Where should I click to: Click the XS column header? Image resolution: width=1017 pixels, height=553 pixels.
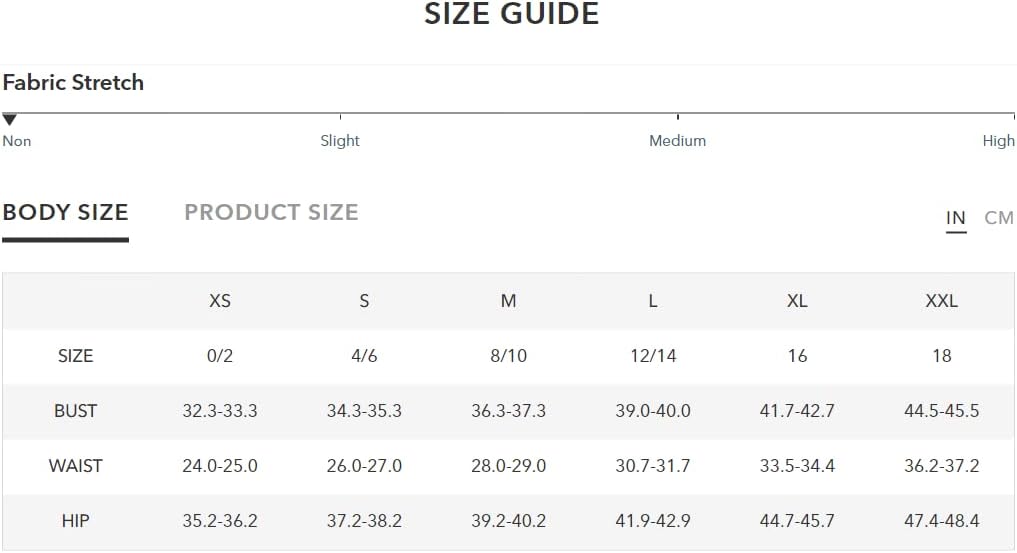click(x=220, y=301)
